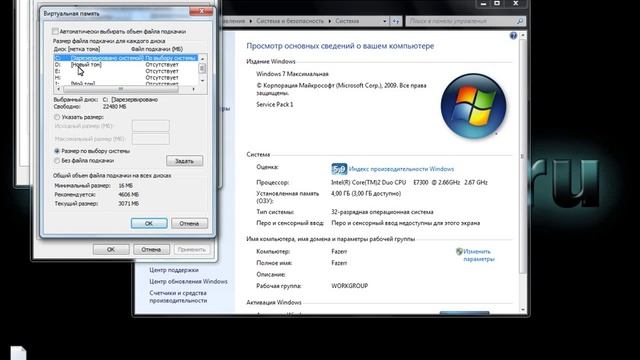
Task: Select the file icon on the desktop
Action: click(x=18, y=353)
